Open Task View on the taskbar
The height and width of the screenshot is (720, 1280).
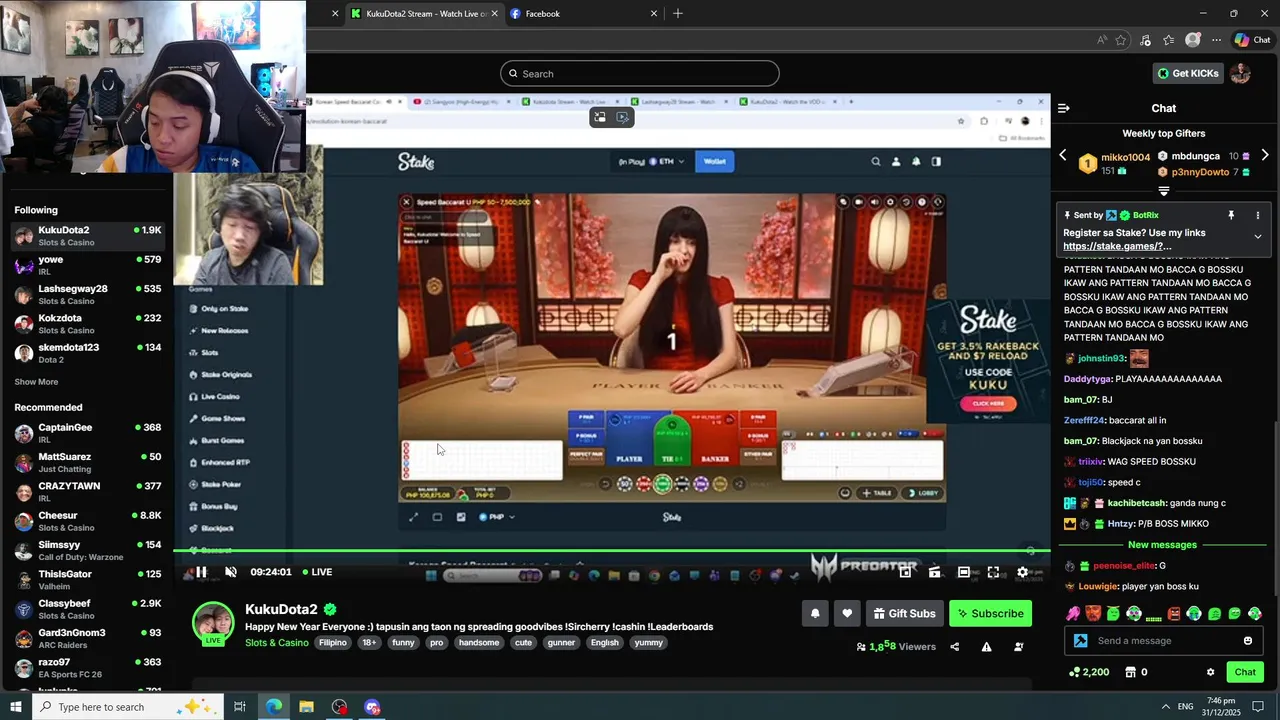pos(240,707)
